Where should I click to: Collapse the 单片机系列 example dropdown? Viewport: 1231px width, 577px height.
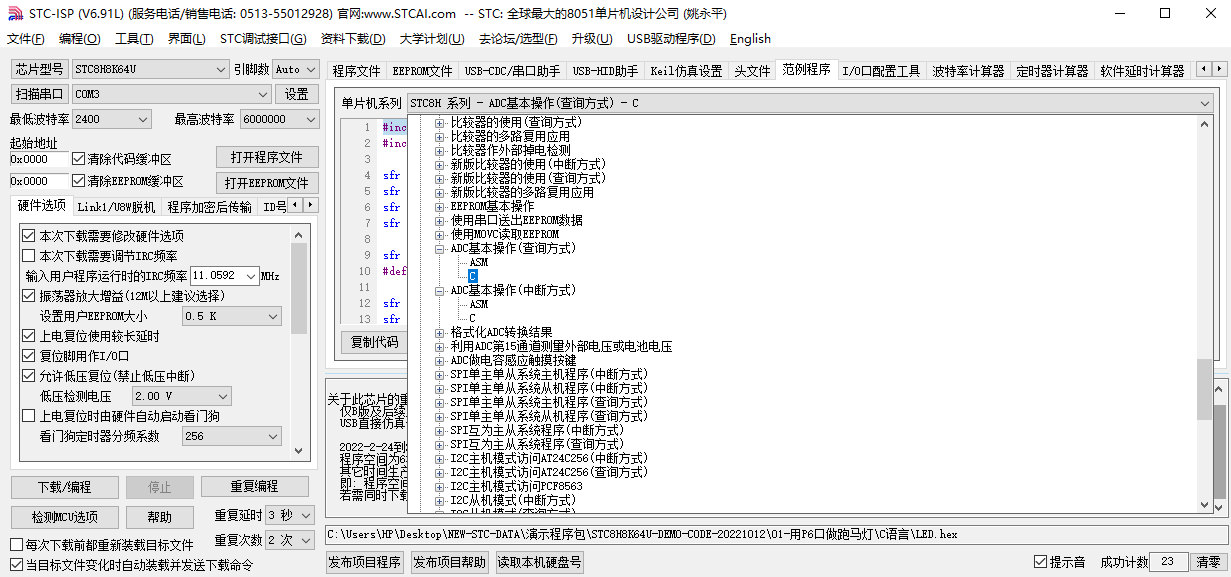1204,103
